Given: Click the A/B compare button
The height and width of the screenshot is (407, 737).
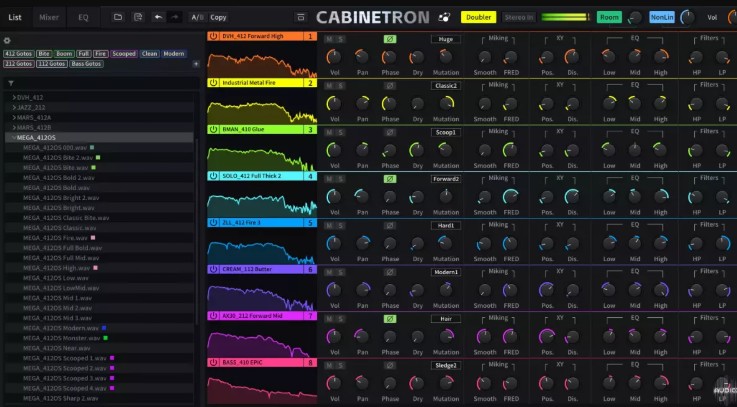Looking at the screenshot, I should [x=197, y=17].
